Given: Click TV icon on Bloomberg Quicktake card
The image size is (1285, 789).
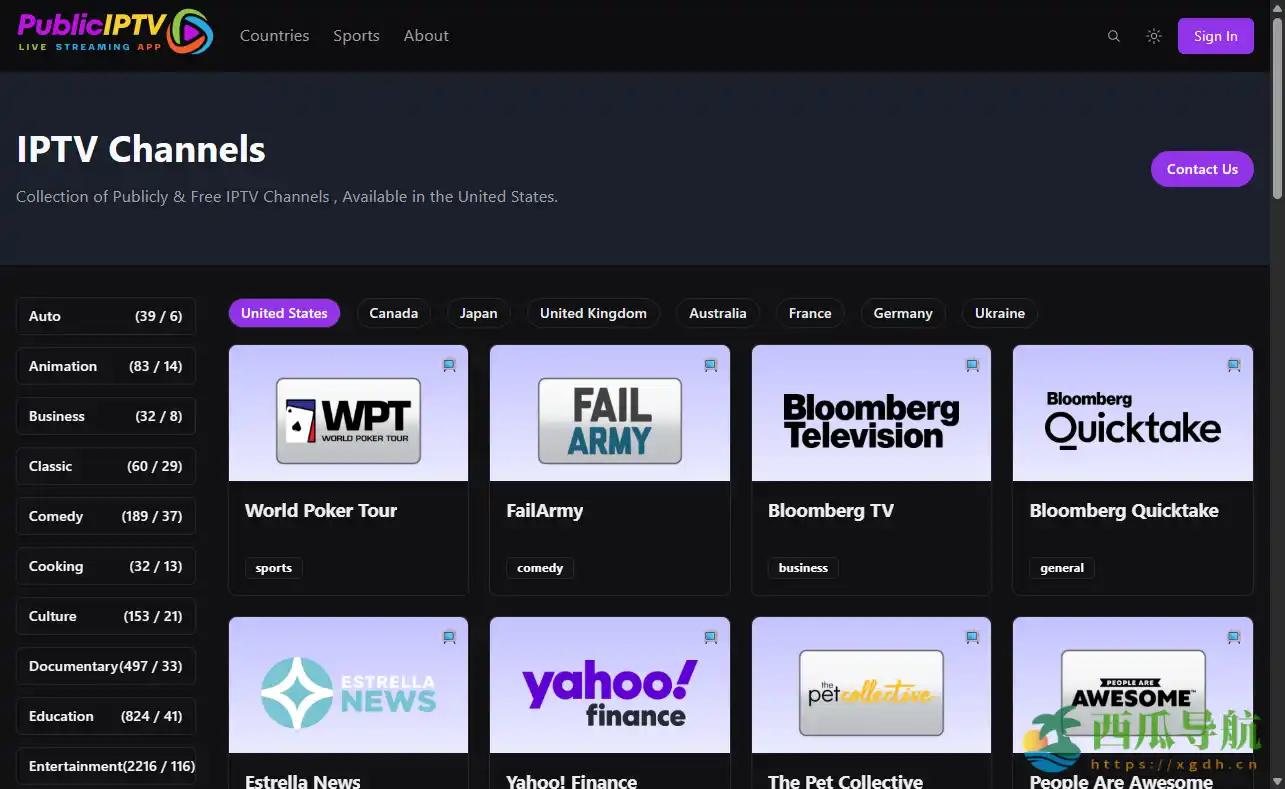Looking at the screenshot, I should [x=1233, y=365].
